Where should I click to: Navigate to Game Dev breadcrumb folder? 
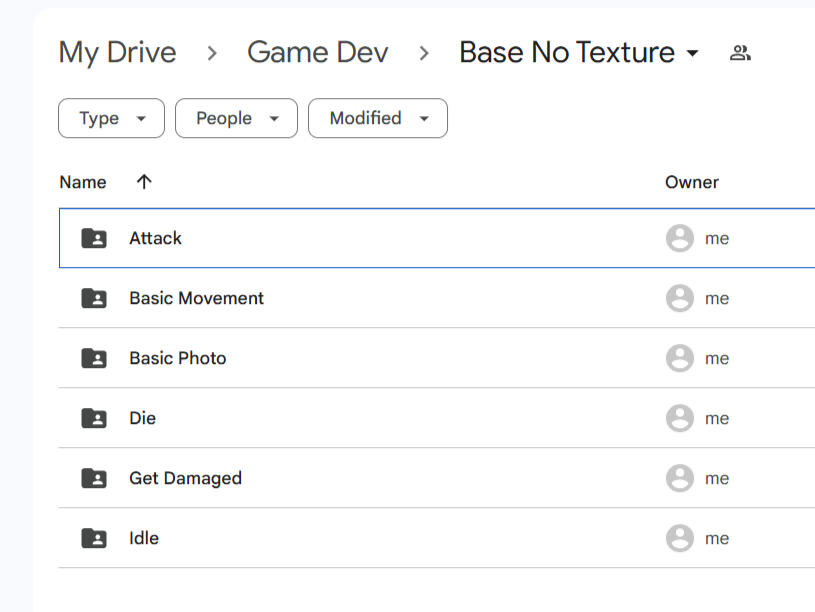(317, 52)
